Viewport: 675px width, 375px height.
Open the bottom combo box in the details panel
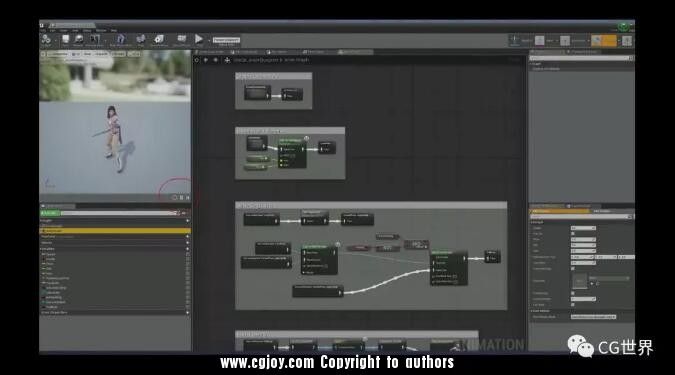click(x=593, y=317)
